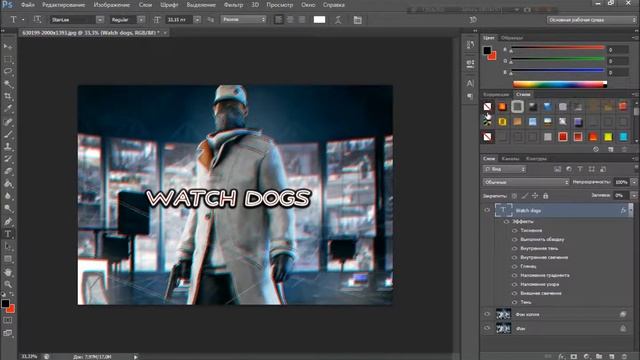Select the Magic Wand tool

click(8, 84)
